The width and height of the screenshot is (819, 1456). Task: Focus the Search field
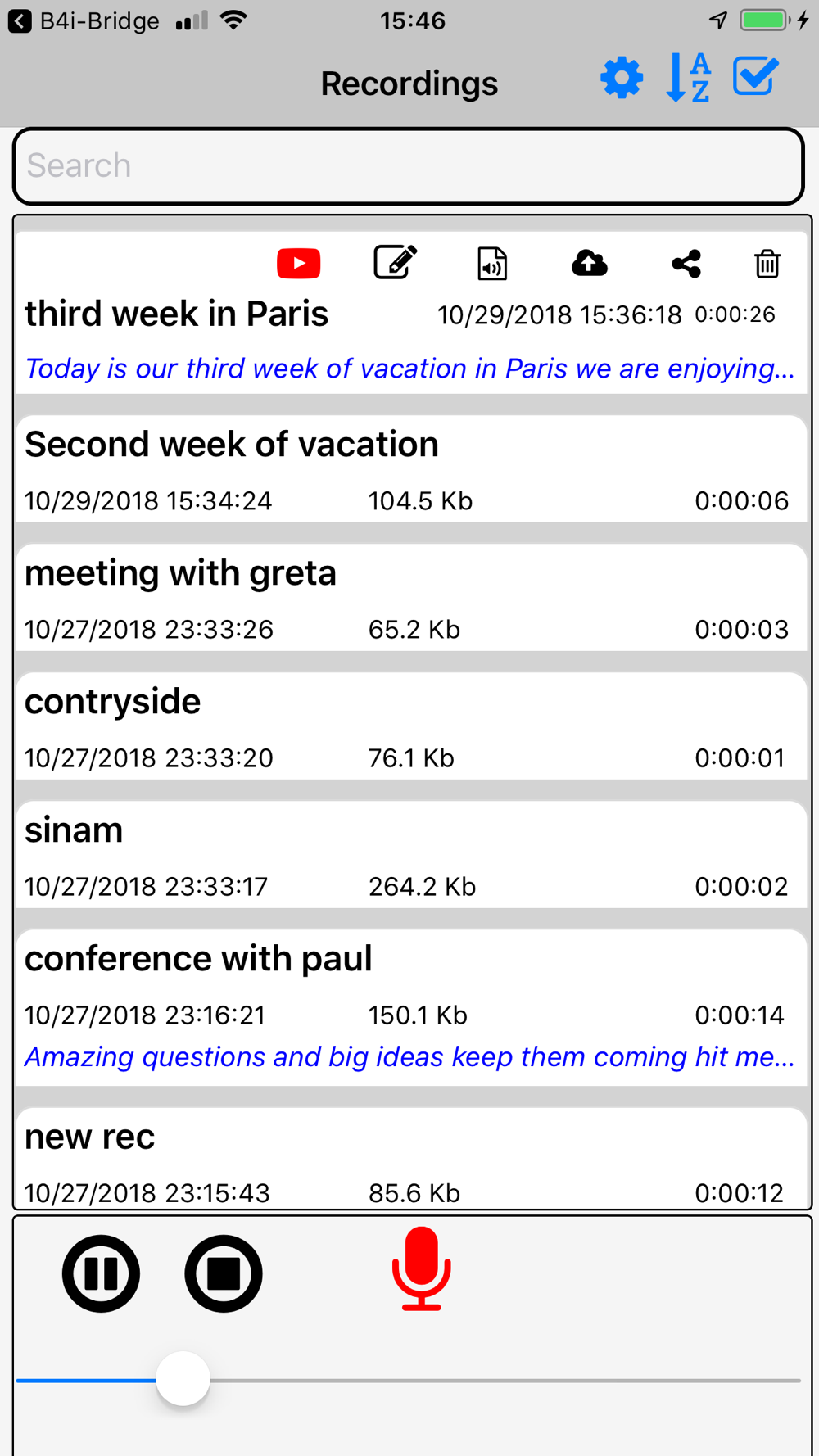409,166
